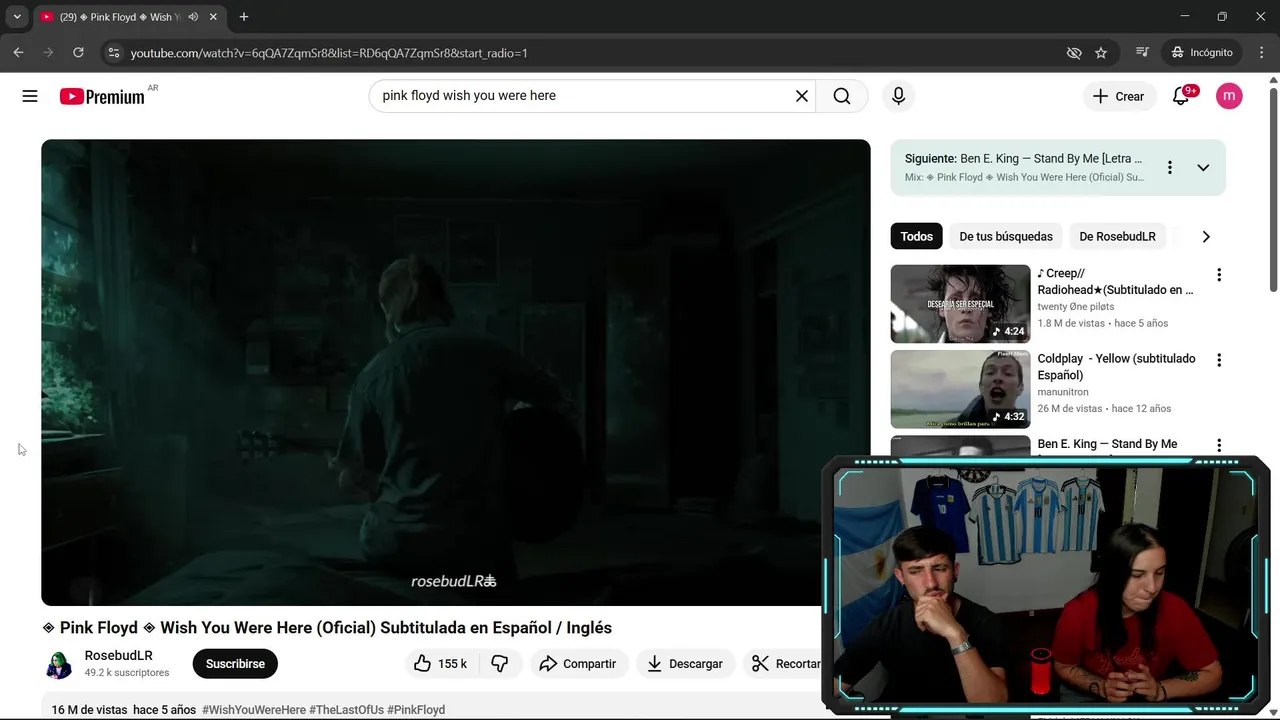Select the Todos filter chip
The height and width of the screenshot is (720, 1280).
pos(916,236)
